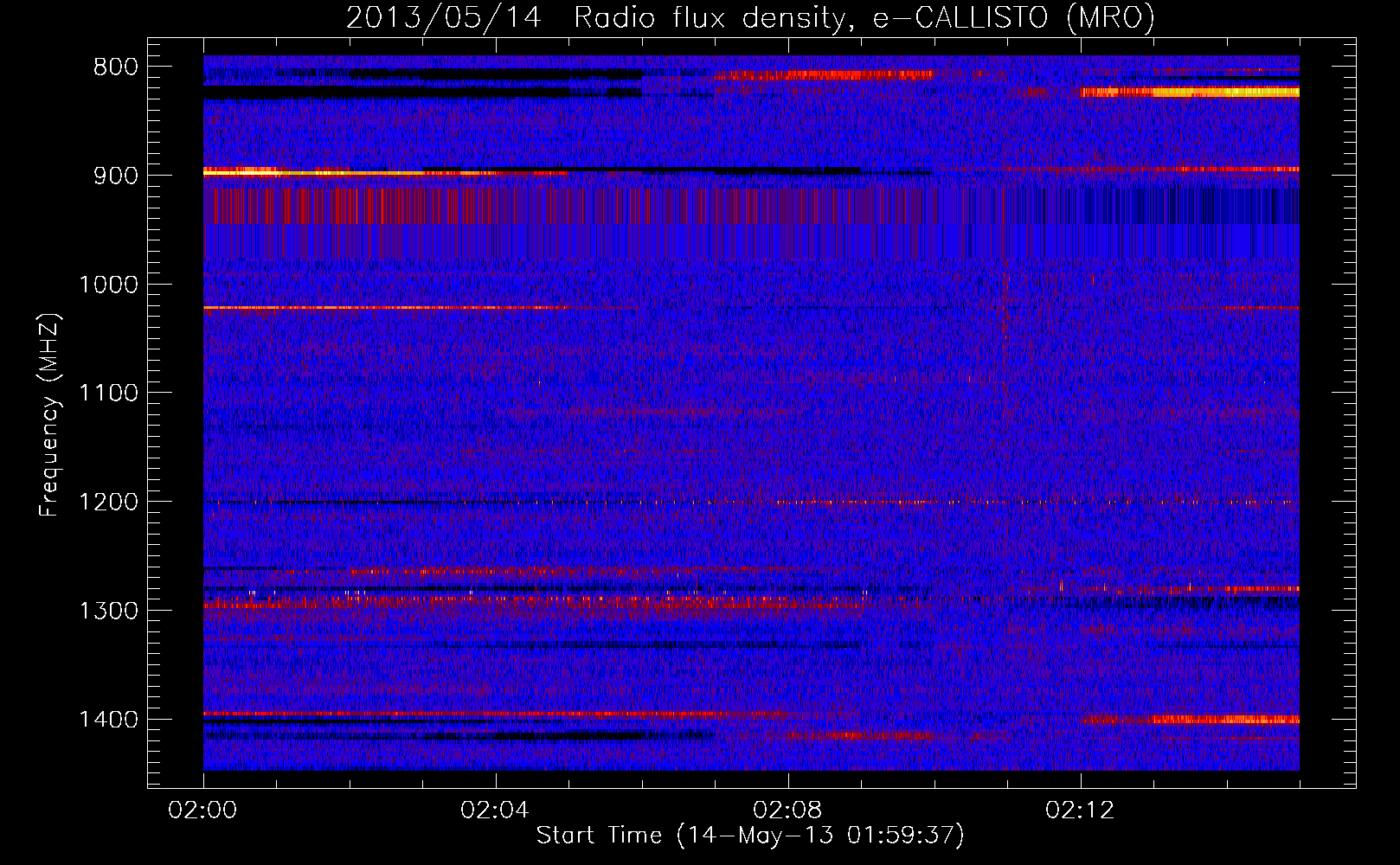
Task: Click the 1000 frequency tick label
Action: tap(108, 285)
